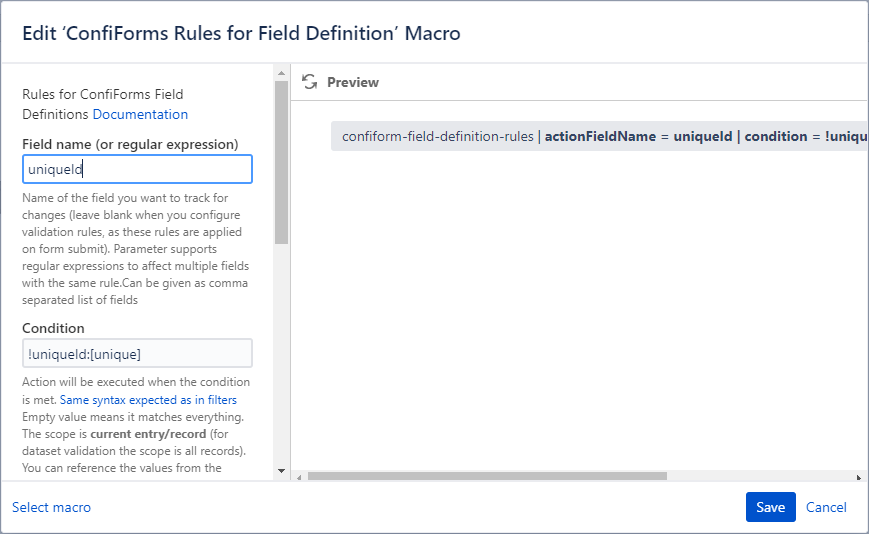
Task: Select the conniform-field-definition-rules macro placeholder in preview
Action: point(600,136)
